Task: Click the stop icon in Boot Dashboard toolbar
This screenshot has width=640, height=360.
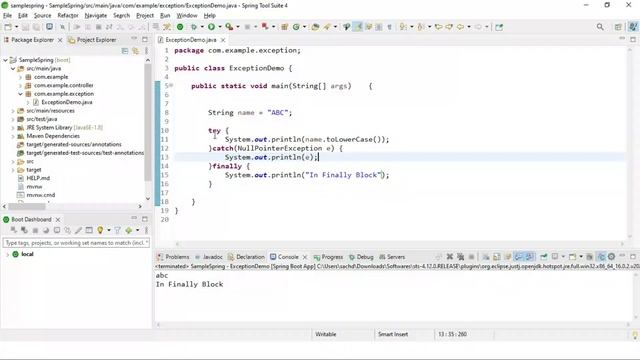Action: pos(35,230)
